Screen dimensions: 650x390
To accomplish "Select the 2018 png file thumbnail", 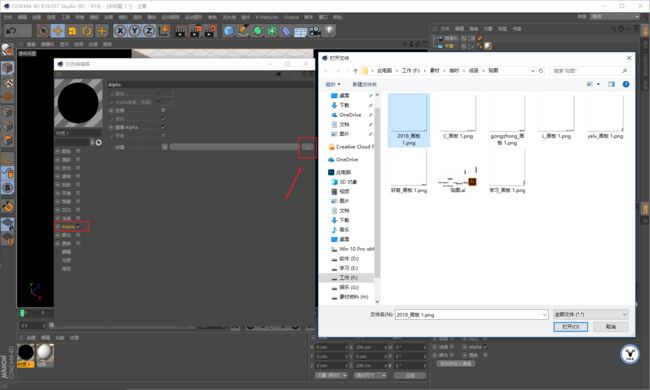I will [x=409, y=120].
